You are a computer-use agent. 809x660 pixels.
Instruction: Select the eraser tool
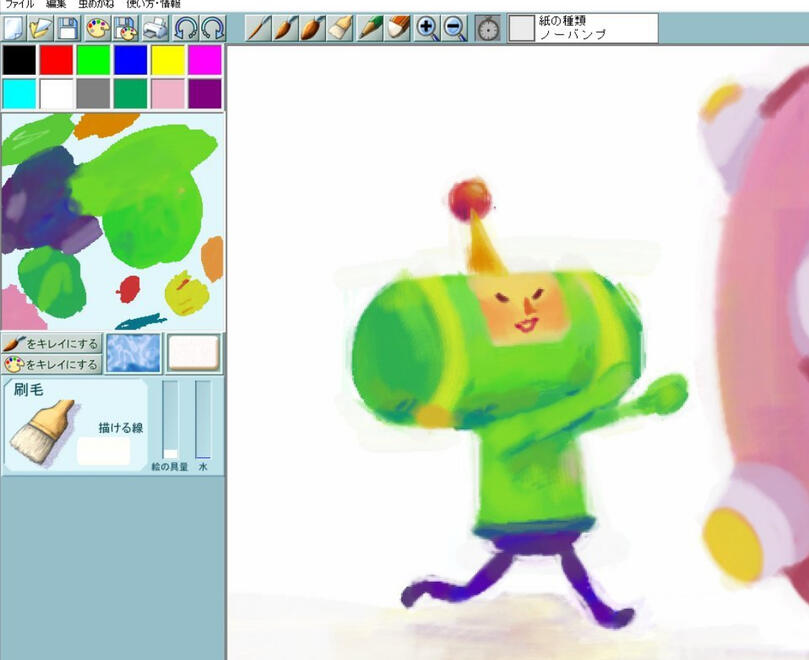(399, 28)
